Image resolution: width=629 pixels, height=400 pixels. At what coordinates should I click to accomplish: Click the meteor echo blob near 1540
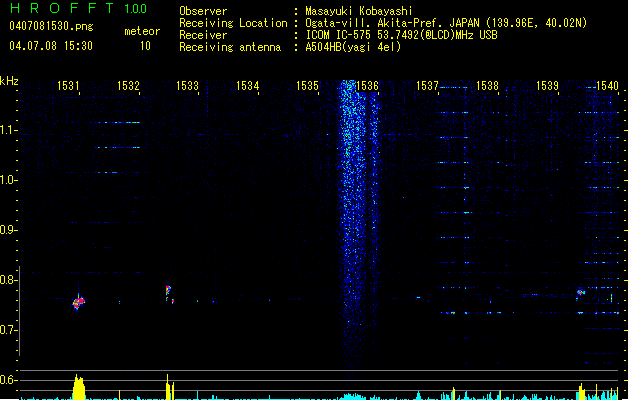pyautogui.click(x=580, y=292)
